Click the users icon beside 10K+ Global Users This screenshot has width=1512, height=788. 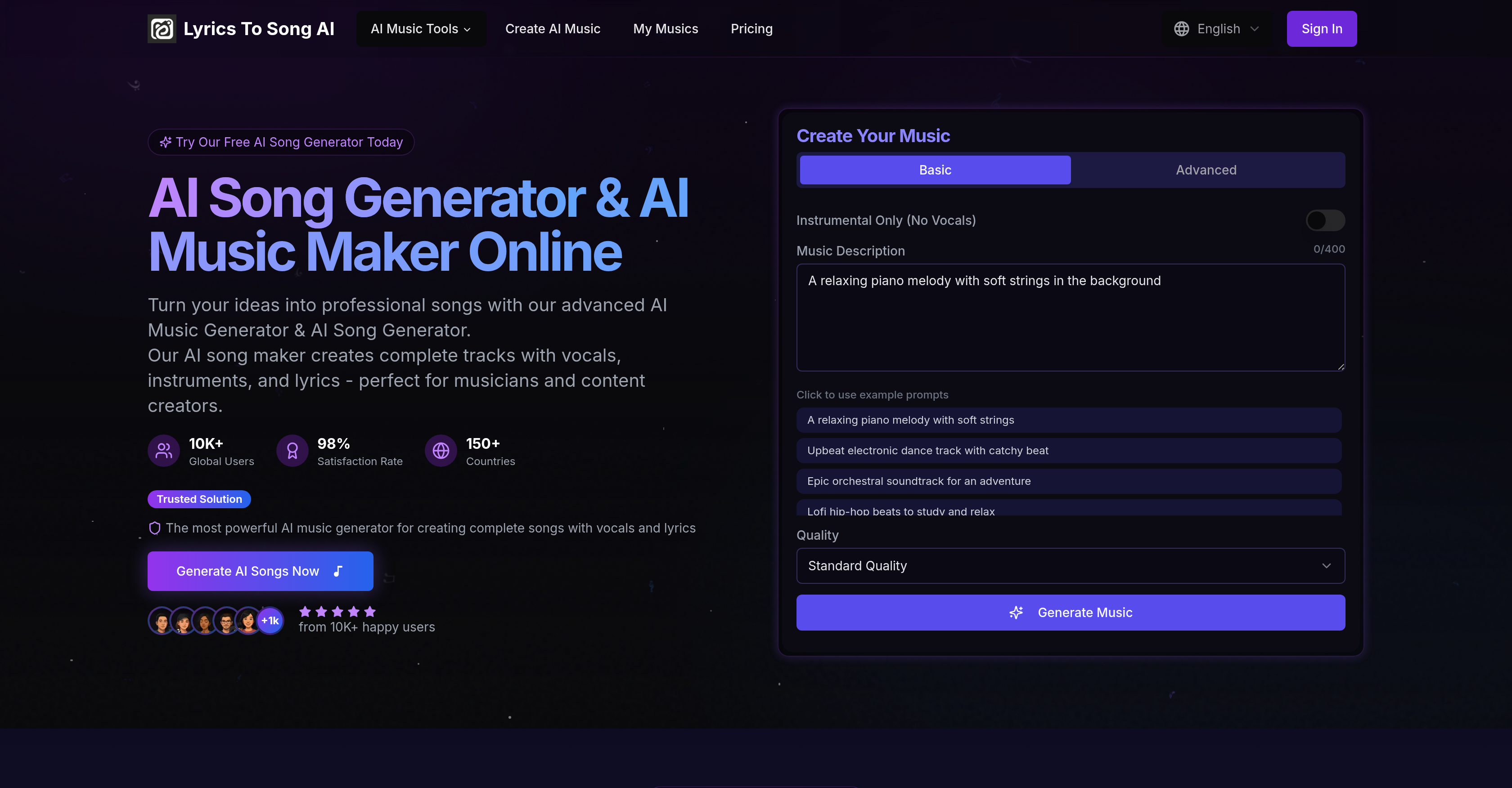click(x=163, y=451)
